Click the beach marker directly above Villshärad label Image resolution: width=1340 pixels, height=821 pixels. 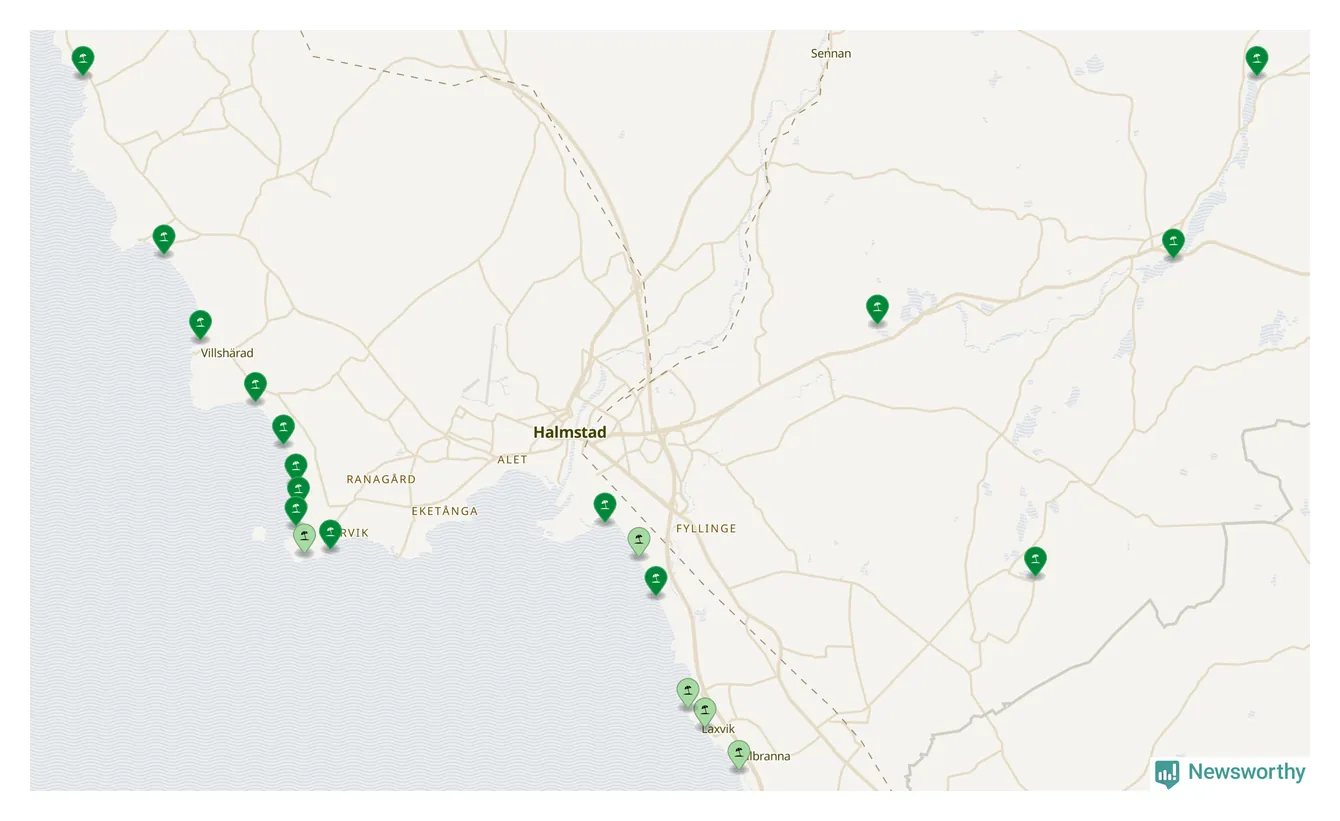click(200, 324)
